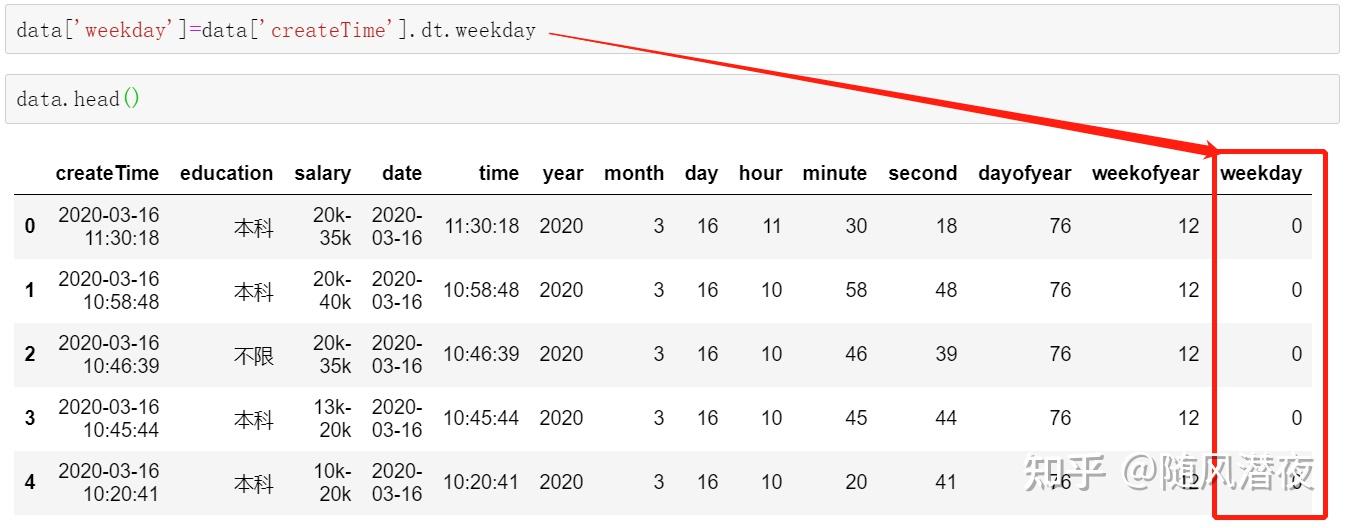Click row index 3 label
The width and height of the screenshot is (1349, 528).
coord(30,418)
